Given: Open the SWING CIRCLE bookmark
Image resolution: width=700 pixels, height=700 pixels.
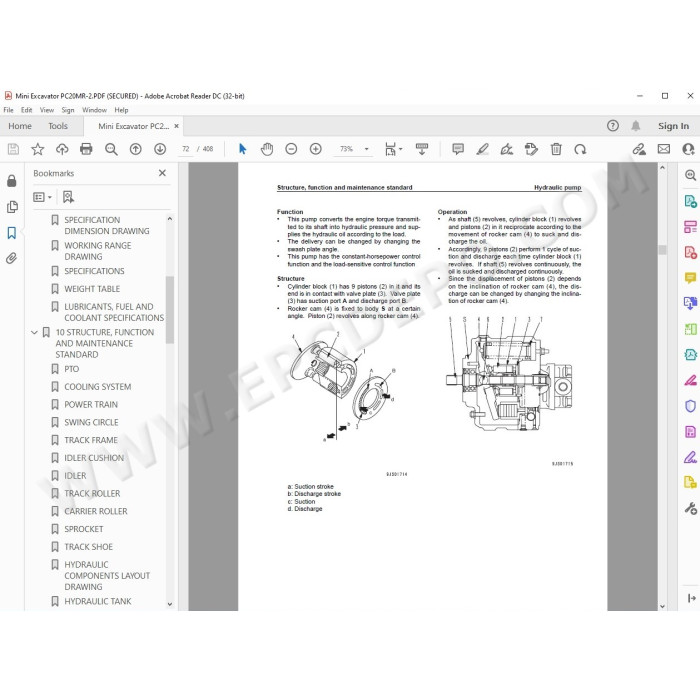Looking at the screenshot, I should click(91, 422).
